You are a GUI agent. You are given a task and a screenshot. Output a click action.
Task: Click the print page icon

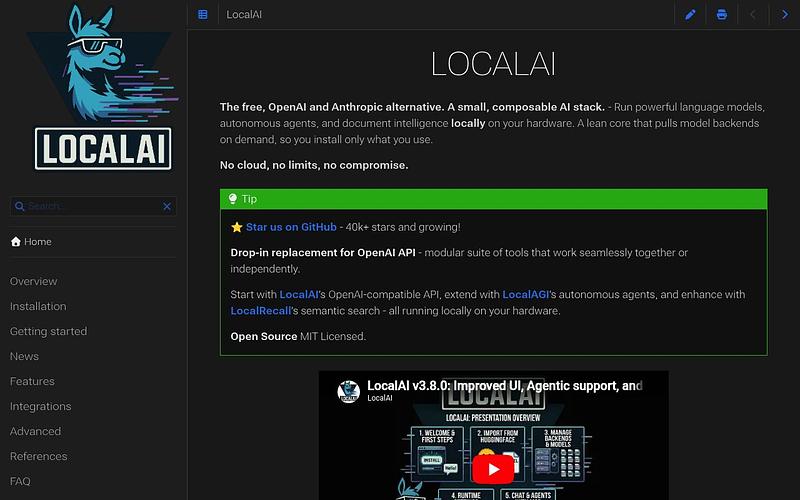pos(721,14)
